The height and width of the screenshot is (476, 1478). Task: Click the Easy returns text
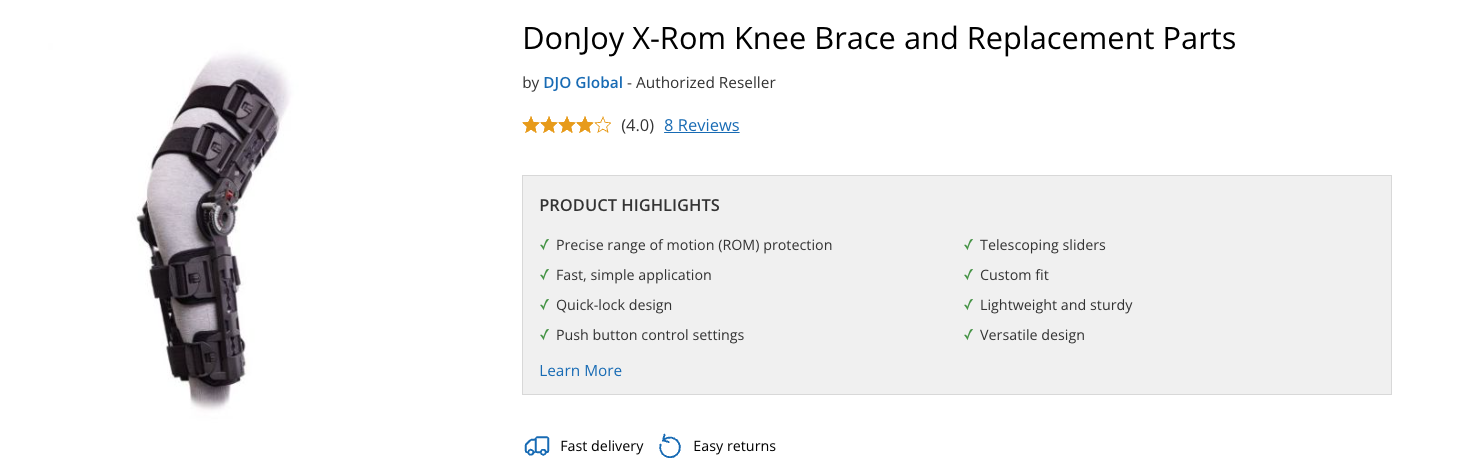point(734,446)
